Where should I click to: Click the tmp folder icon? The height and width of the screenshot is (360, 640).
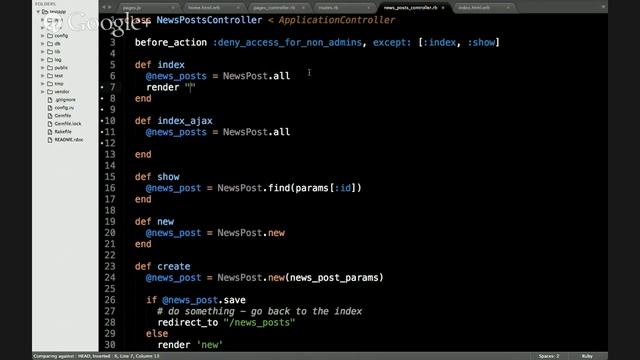tap(50, 84)
